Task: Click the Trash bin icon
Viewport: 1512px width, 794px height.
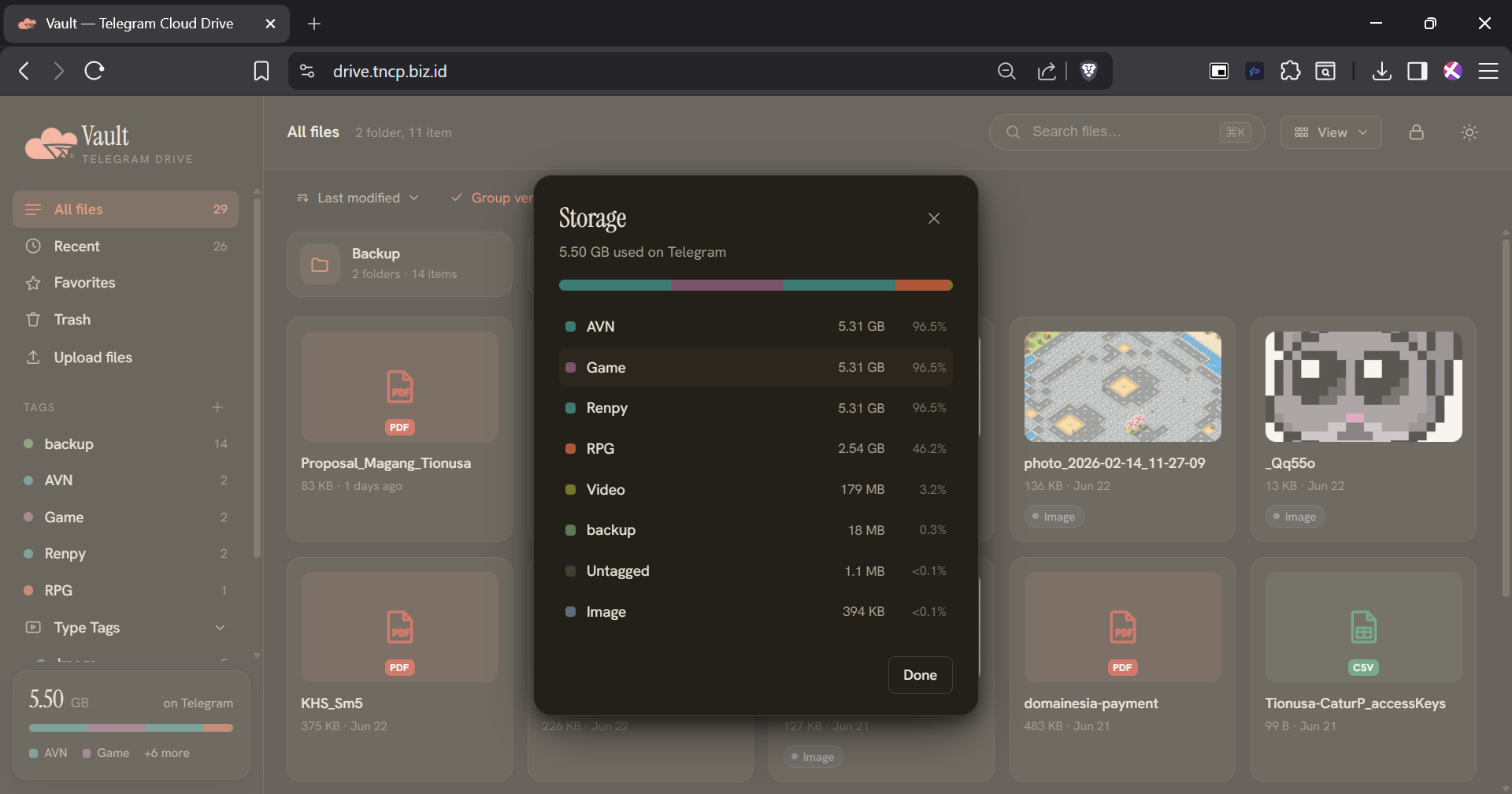Action: 33,320
